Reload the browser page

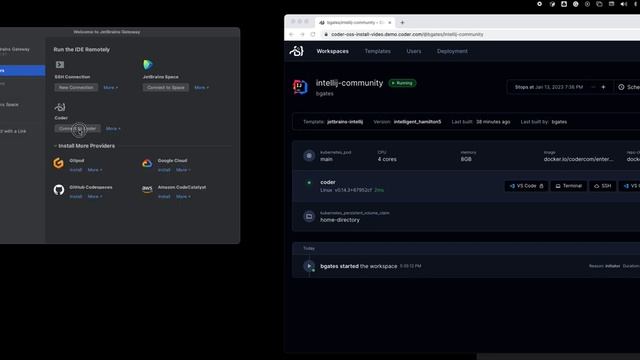click(x=313, y=34)
